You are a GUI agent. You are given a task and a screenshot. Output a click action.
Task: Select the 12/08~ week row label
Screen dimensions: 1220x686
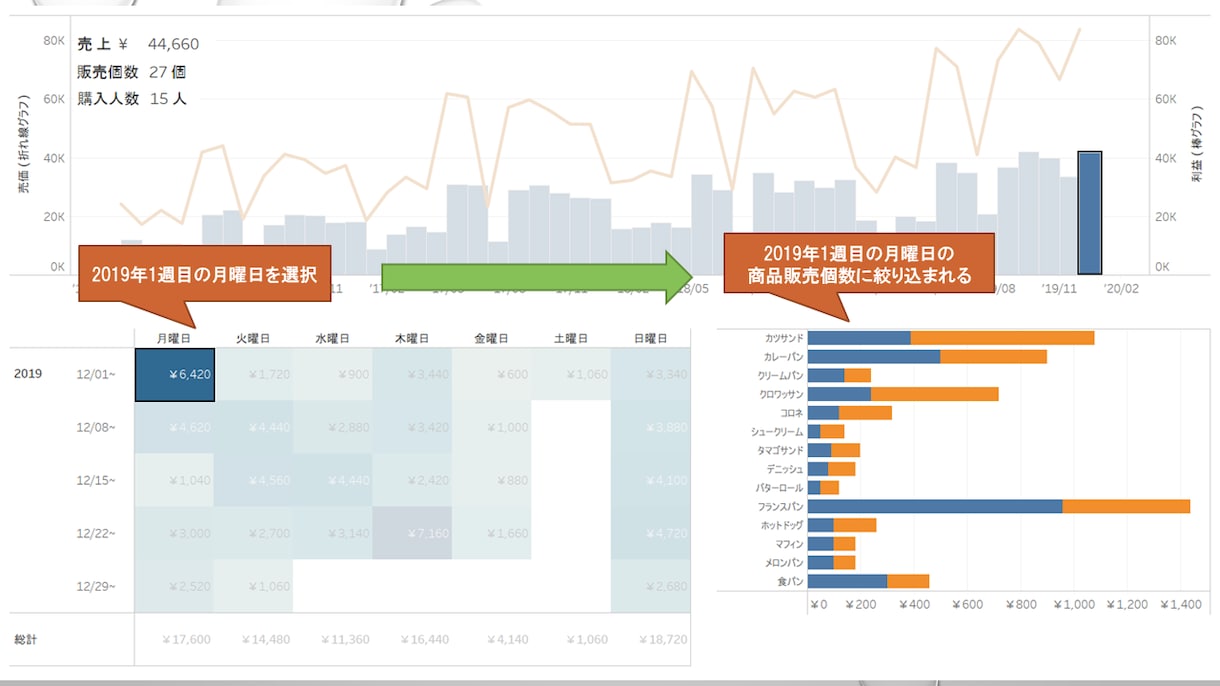click(96, 428)
